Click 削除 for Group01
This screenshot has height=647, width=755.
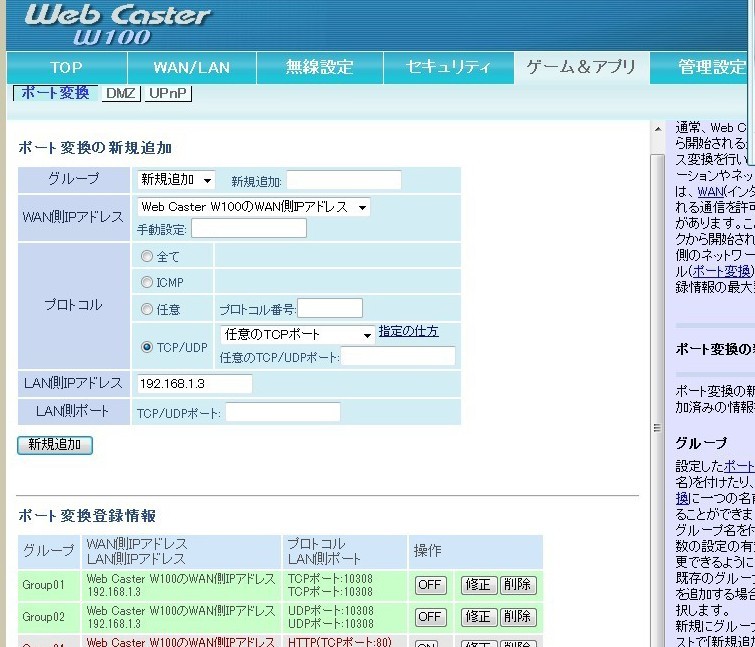pos(518,585)
